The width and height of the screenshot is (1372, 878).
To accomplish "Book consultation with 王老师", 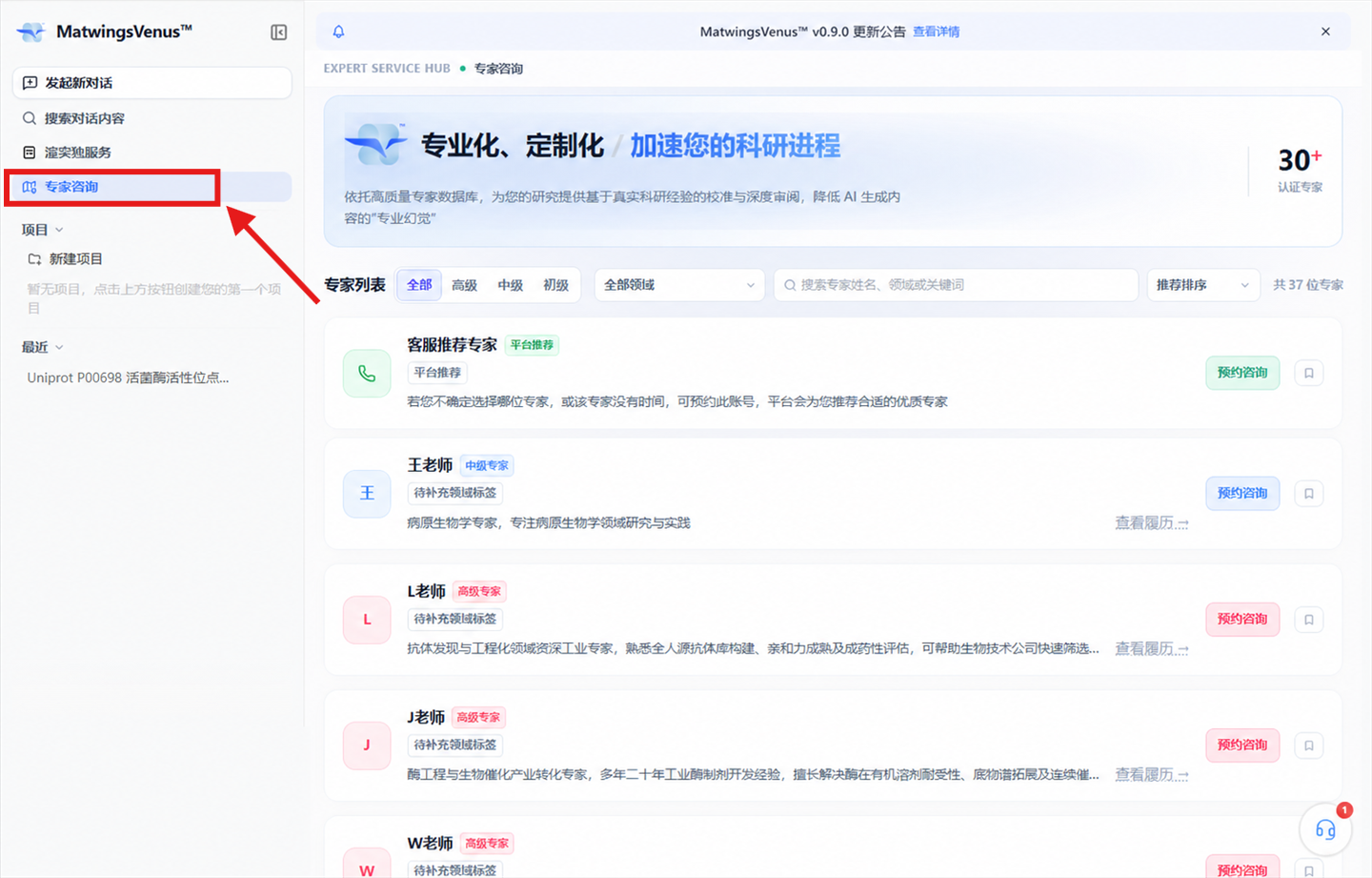I will pos(1242,493).
